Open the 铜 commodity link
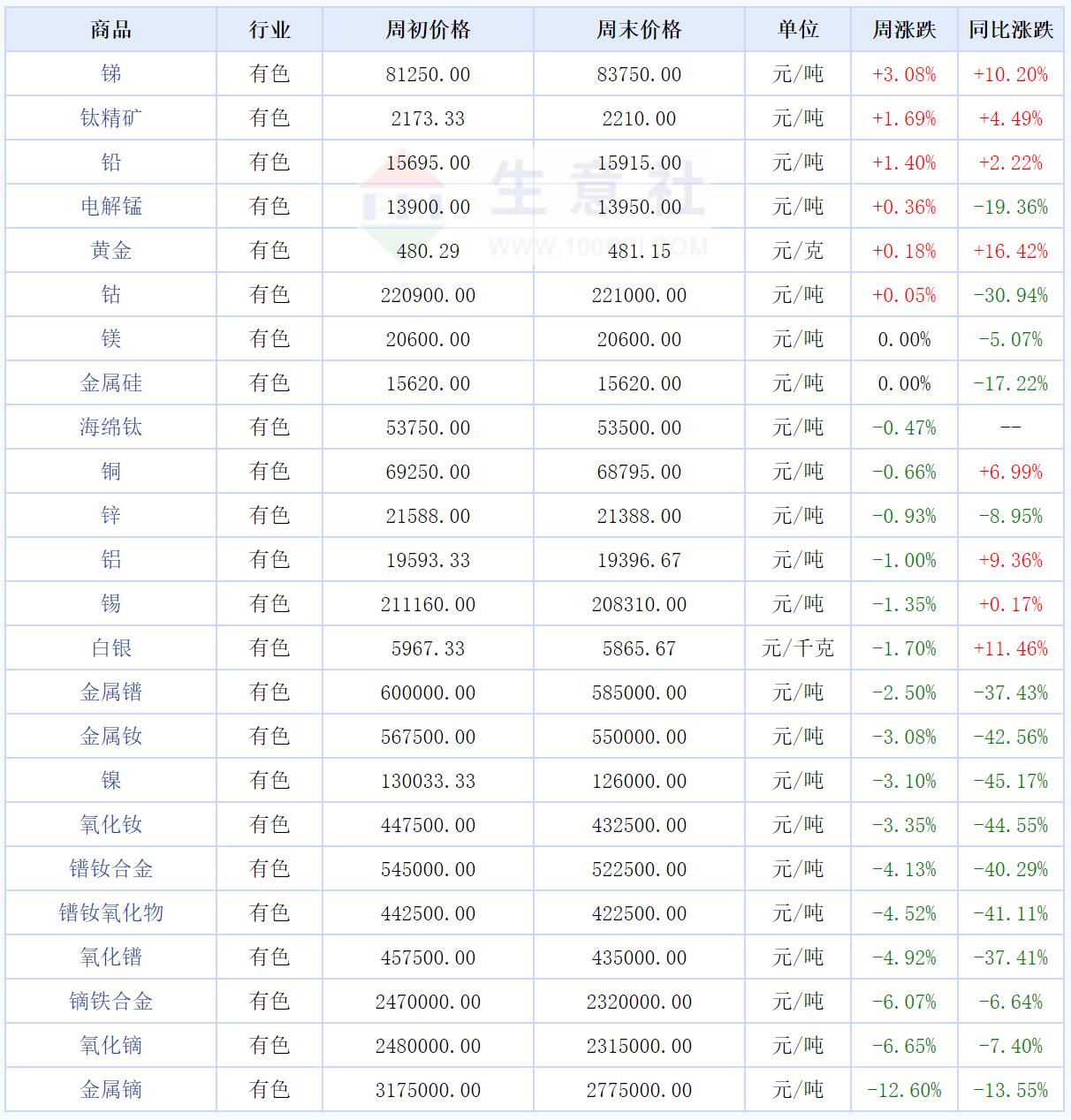This screenshot has height=1120, width=1071. coord(110,472)
